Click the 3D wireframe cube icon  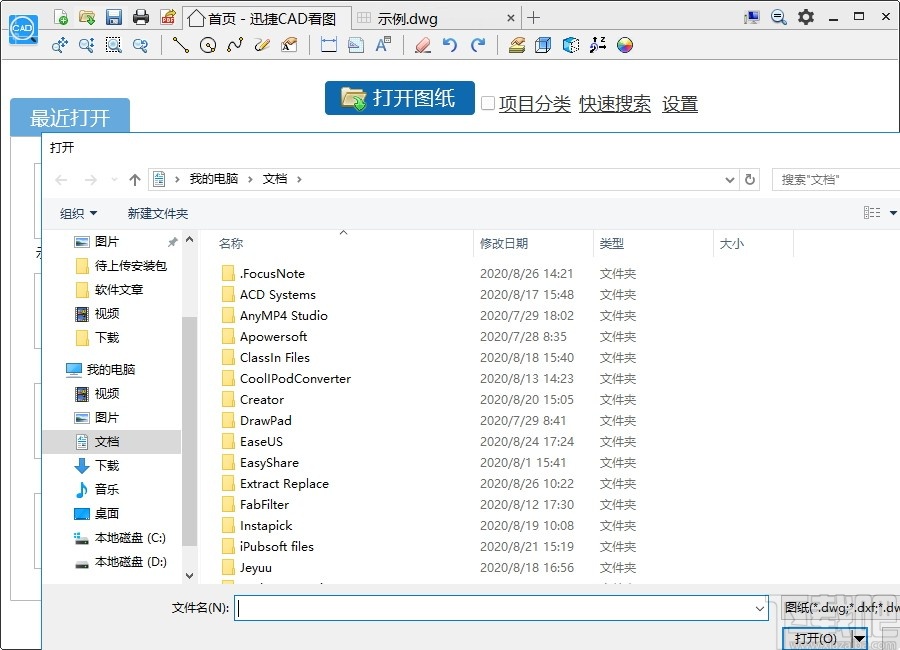543,45
